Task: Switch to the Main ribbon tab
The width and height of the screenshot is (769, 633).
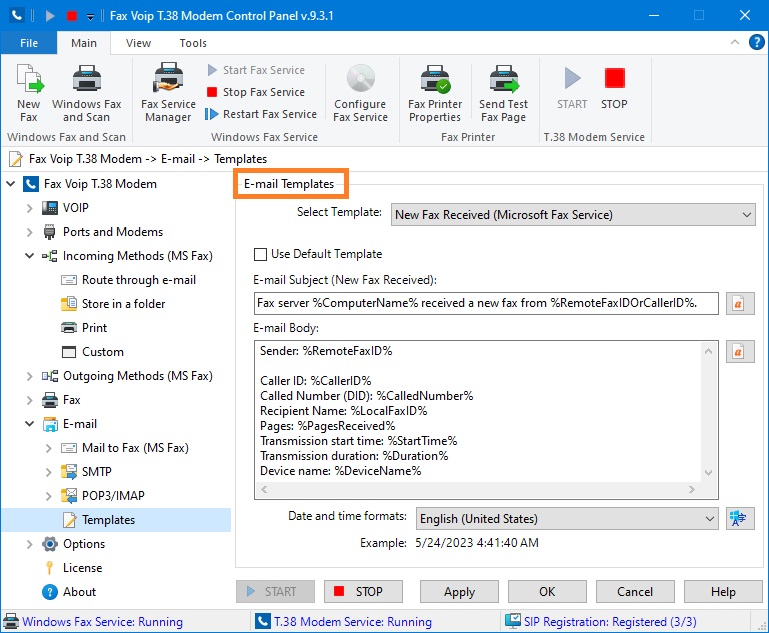Action: [84, 43]
